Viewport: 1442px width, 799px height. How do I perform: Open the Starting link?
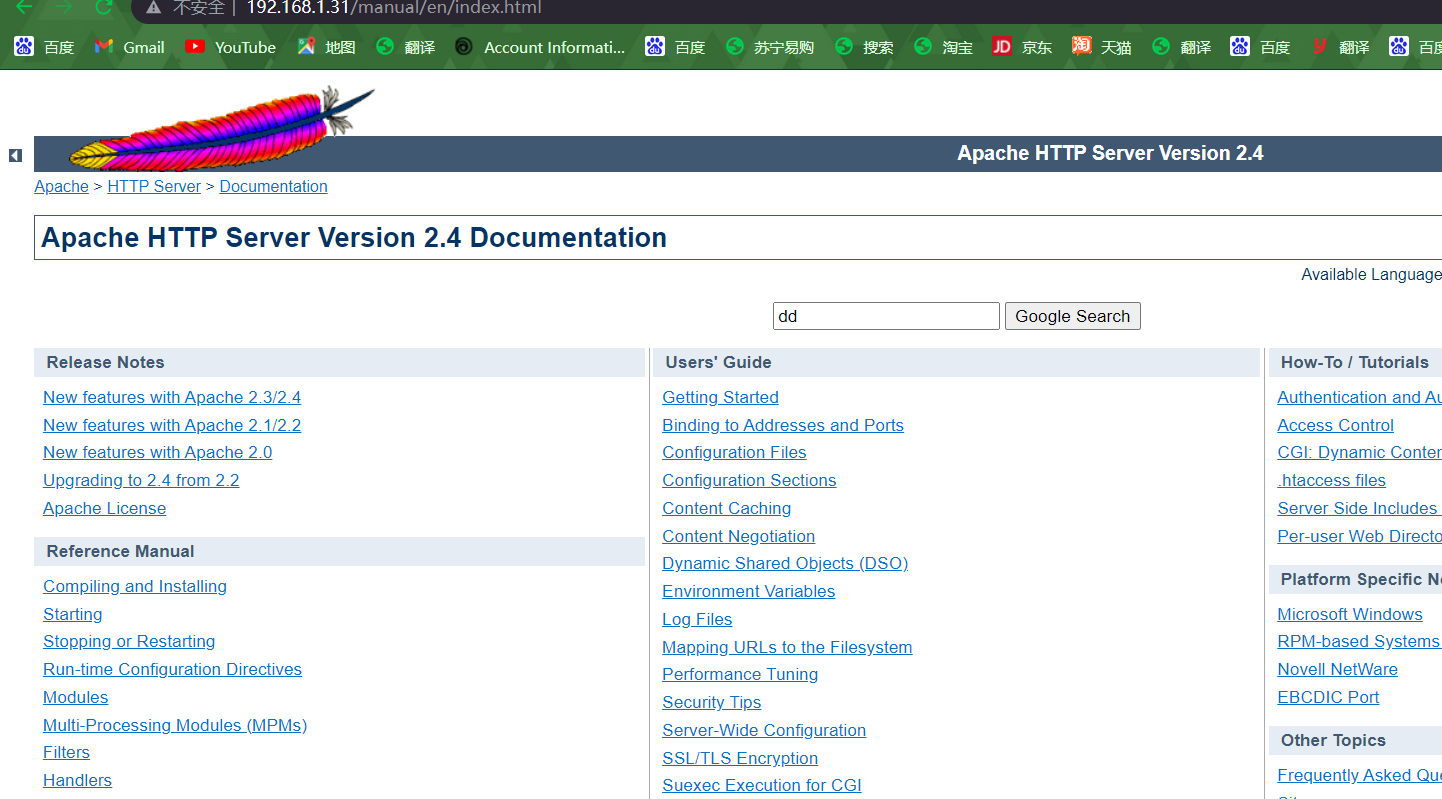point(72,614)
